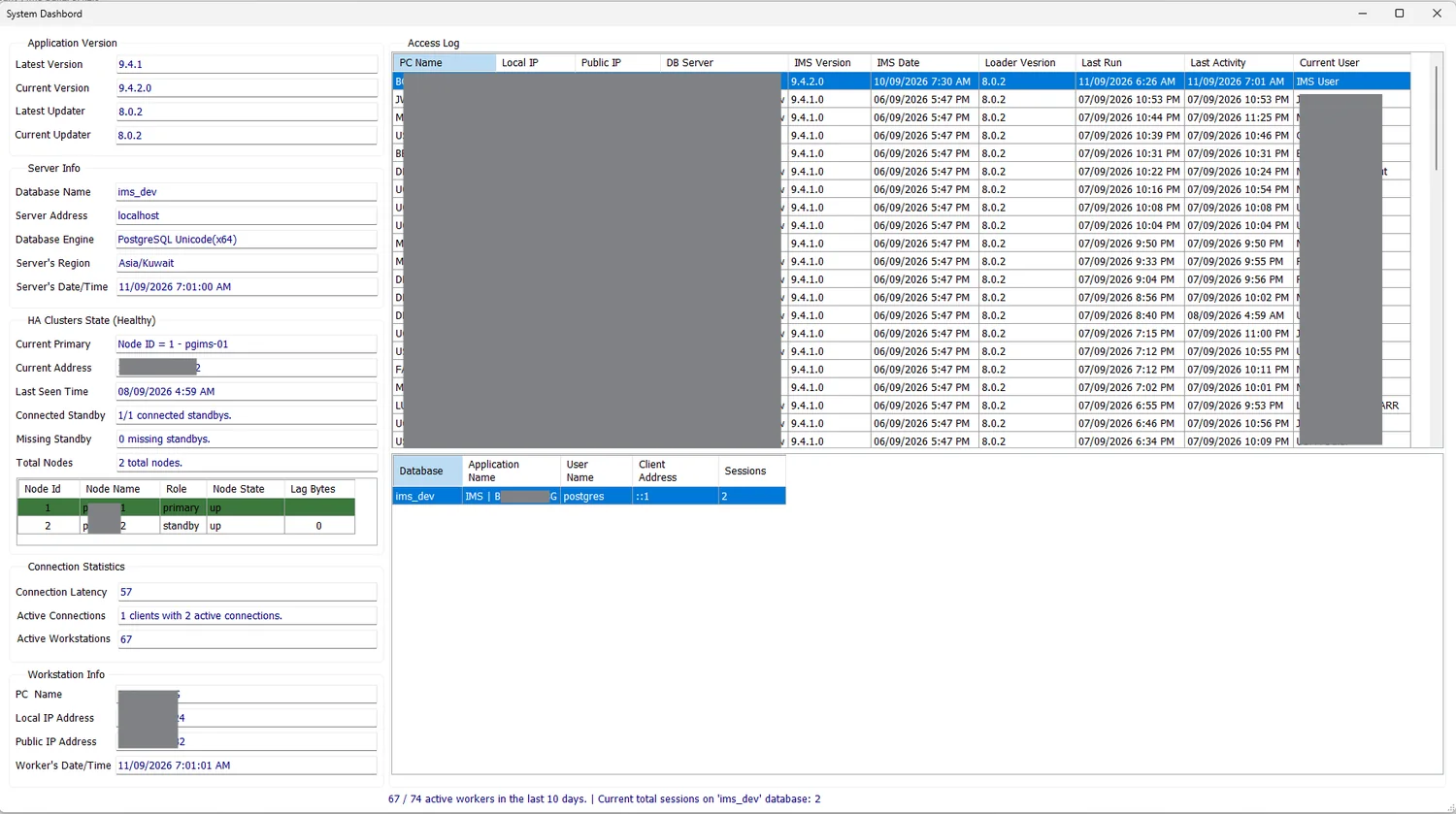Click the Sessions column header

tap(751, 472)
